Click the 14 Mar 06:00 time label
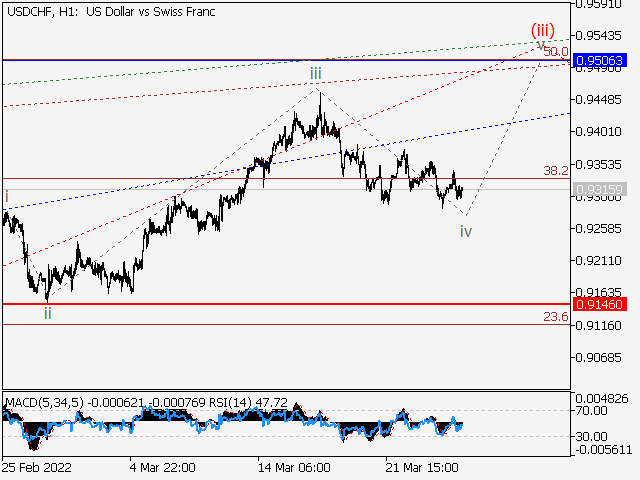 point(294,467)
